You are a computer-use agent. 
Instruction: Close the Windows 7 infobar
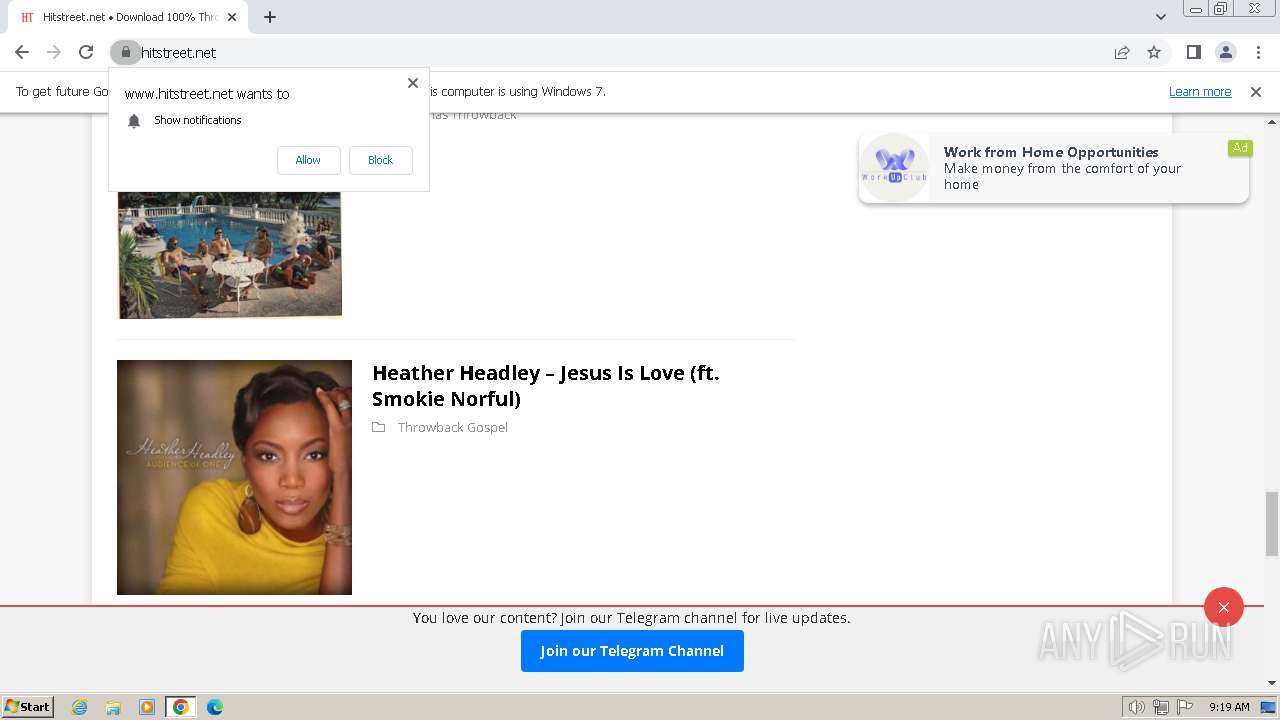pyautogui.click(x=1256, y=91)
